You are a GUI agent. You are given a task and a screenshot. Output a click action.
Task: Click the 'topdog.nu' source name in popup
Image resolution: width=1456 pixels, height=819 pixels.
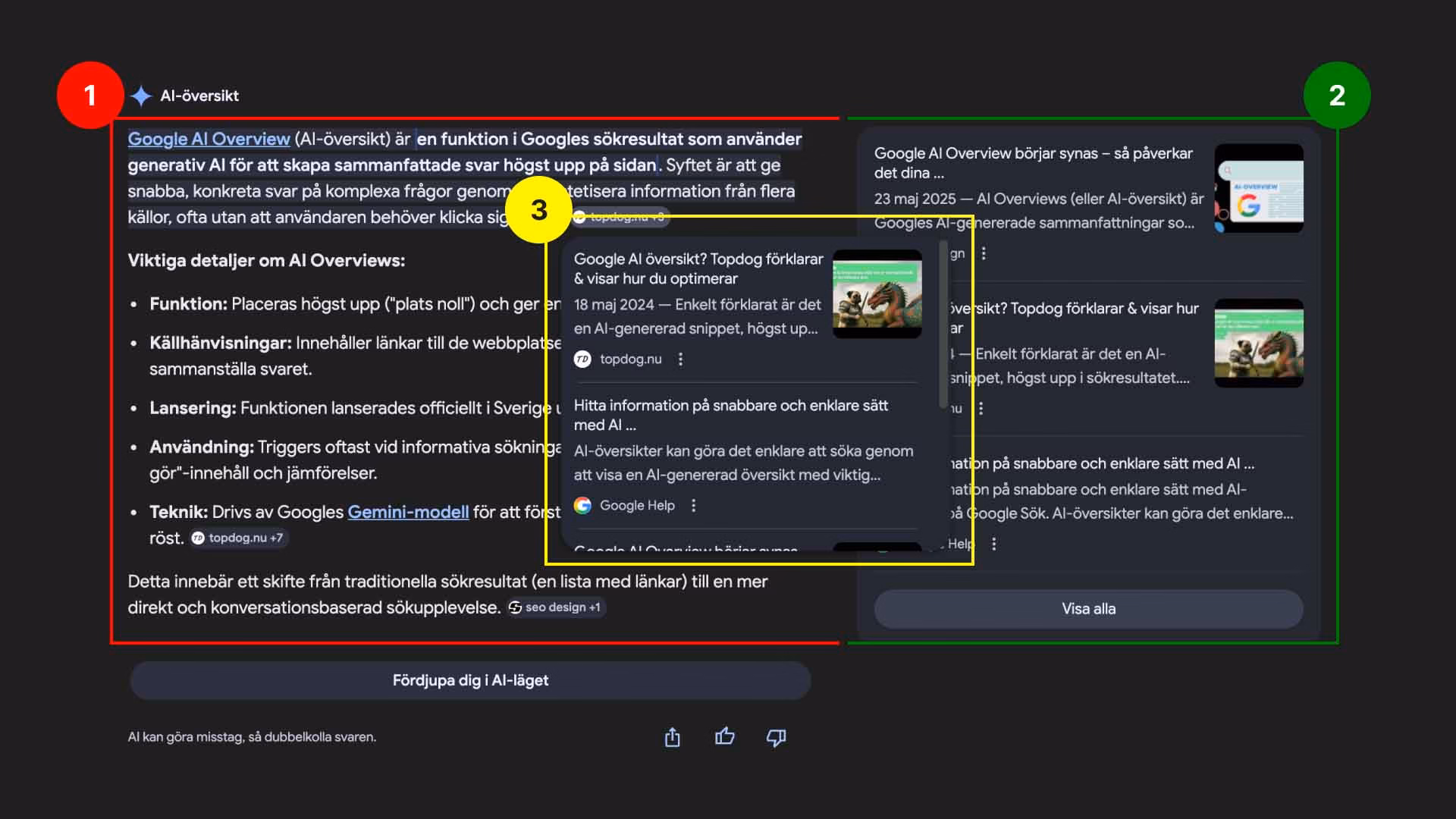[x=630, y=359]
